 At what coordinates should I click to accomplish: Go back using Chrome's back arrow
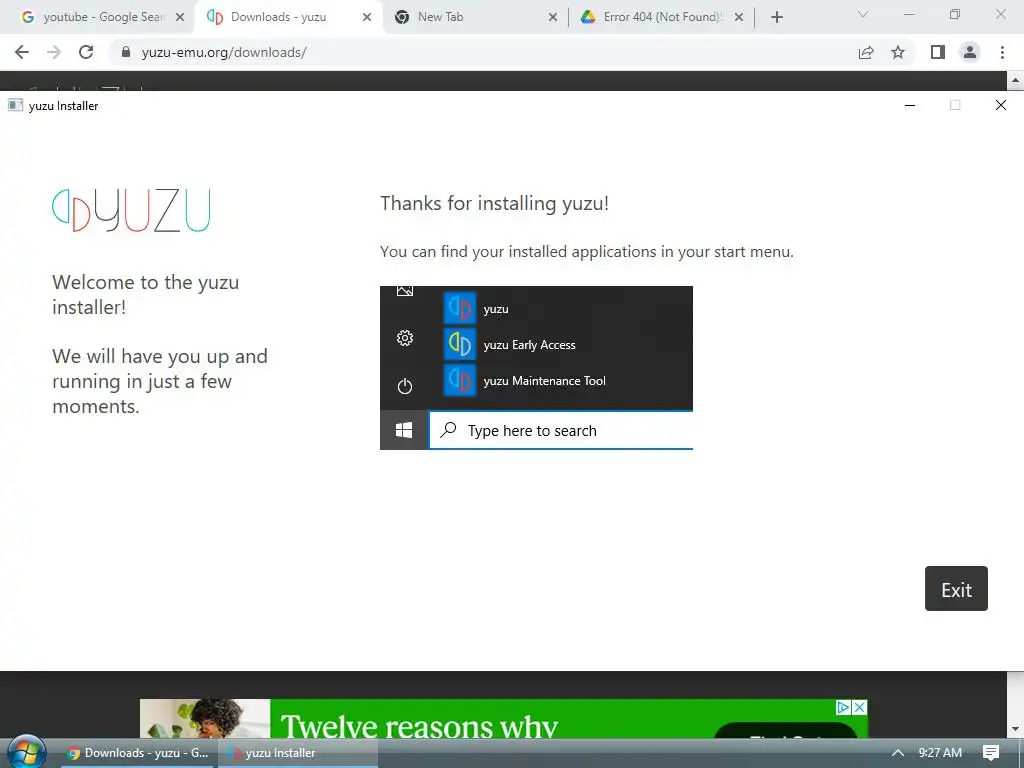click(x=22, y=52)
